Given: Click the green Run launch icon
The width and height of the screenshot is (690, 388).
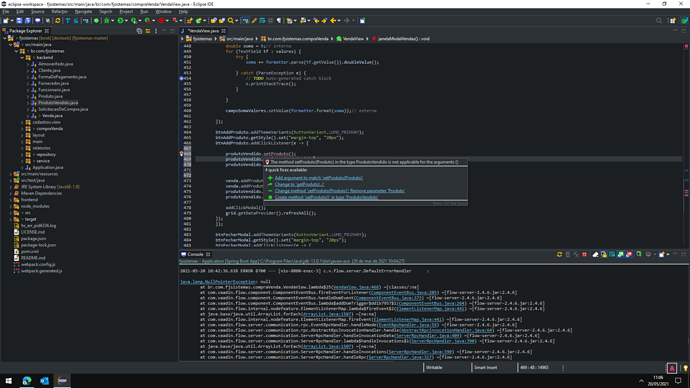Looking at the screenshot, I should point(120,21).
